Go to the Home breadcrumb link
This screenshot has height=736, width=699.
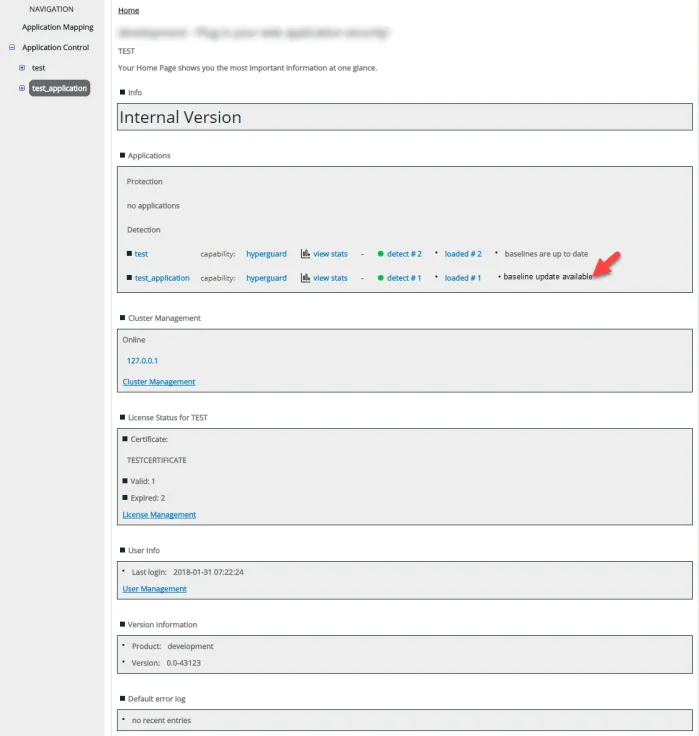pyautogui.click(x=129, y=10)
